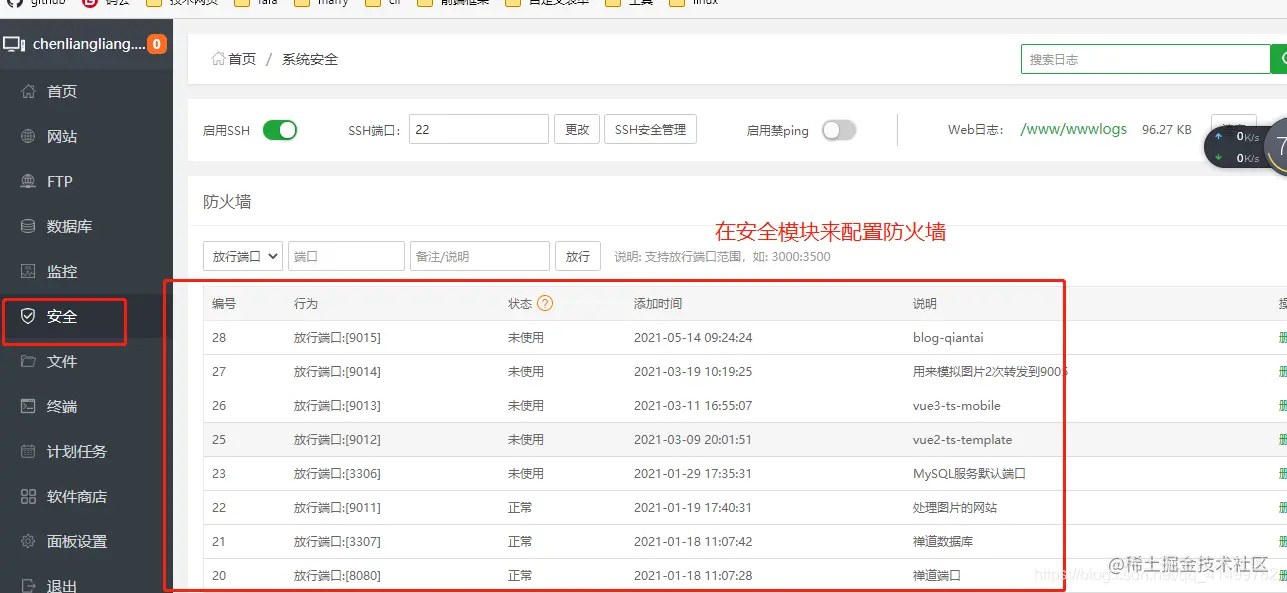Click the 网站 globe icon in sidebar
This screenshot has height=593, width=1287.
click(28, 136)
